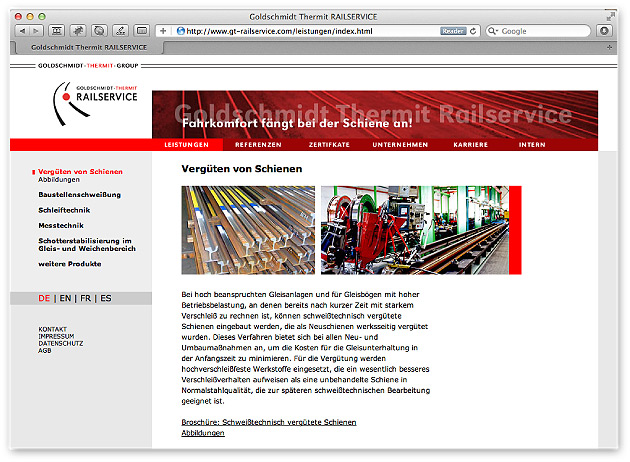This screenshot has width=630, height=462.
Task: Open Schleiftechnik in sidebar
Action: [x=64, y=210]
